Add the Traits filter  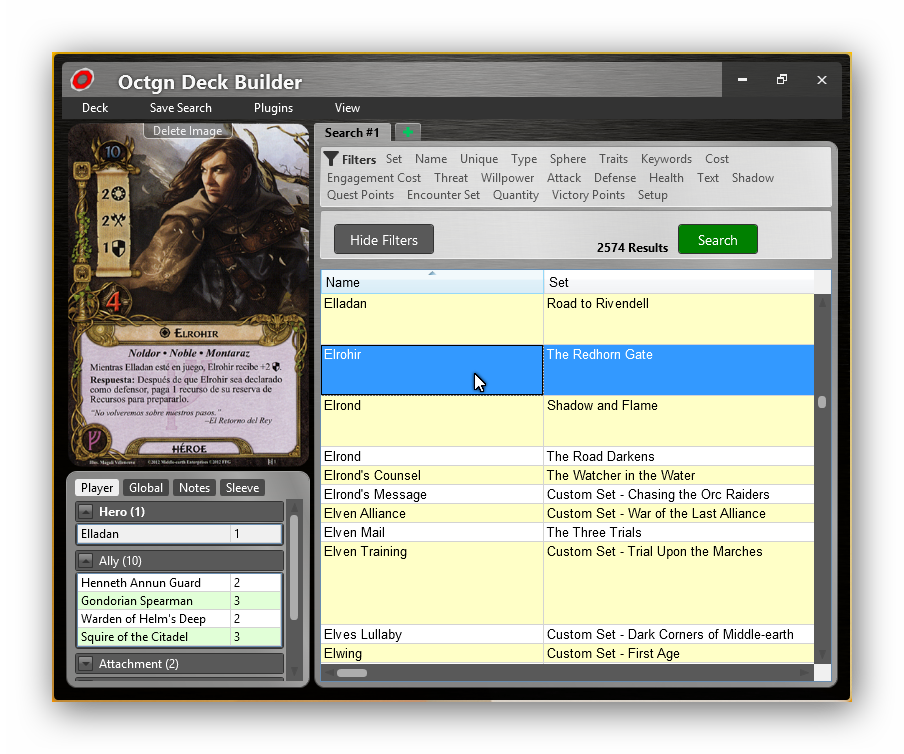click(x=613, y=159)
